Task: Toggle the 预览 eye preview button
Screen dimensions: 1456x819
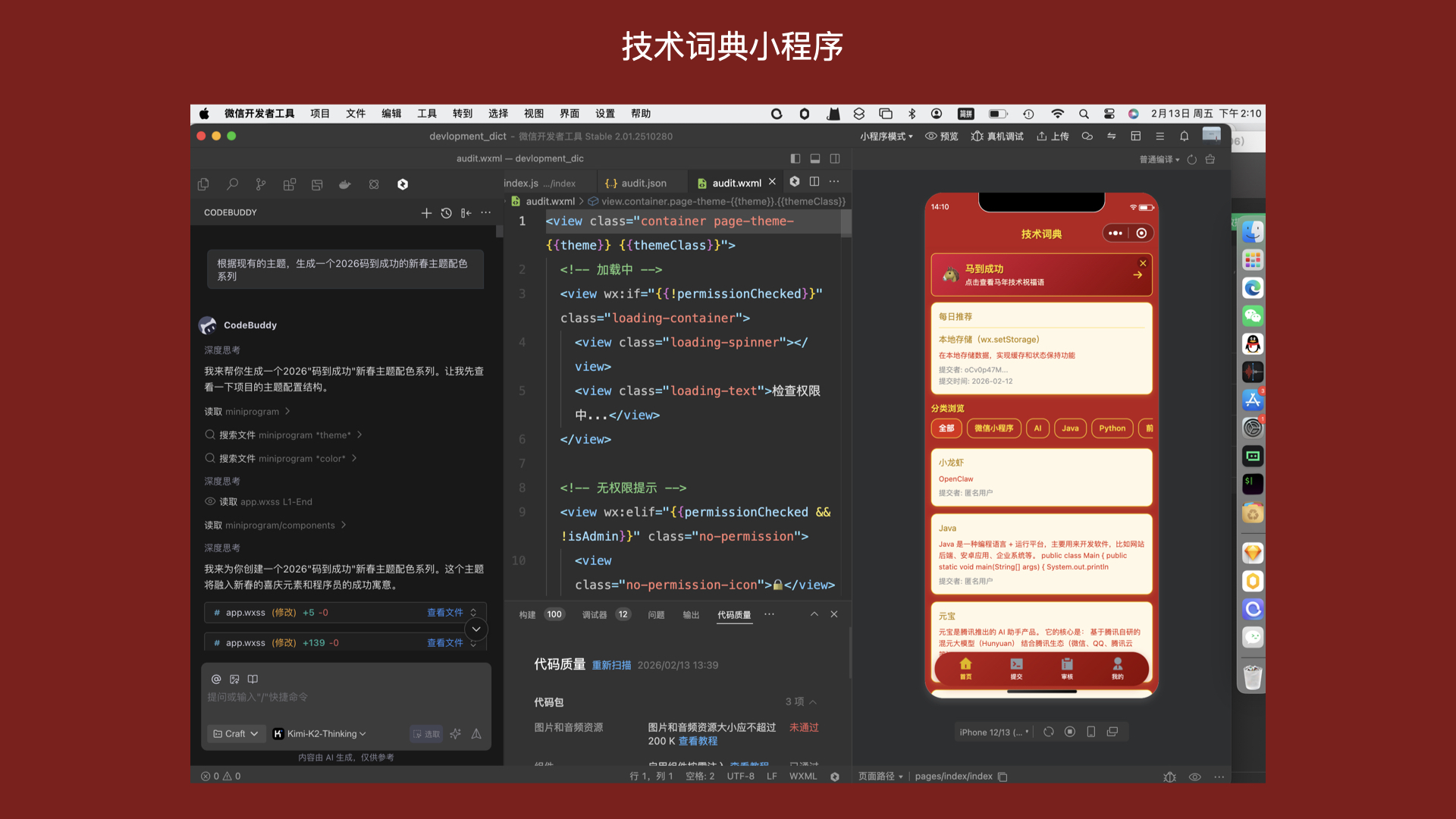Action: tap(941, 136)
